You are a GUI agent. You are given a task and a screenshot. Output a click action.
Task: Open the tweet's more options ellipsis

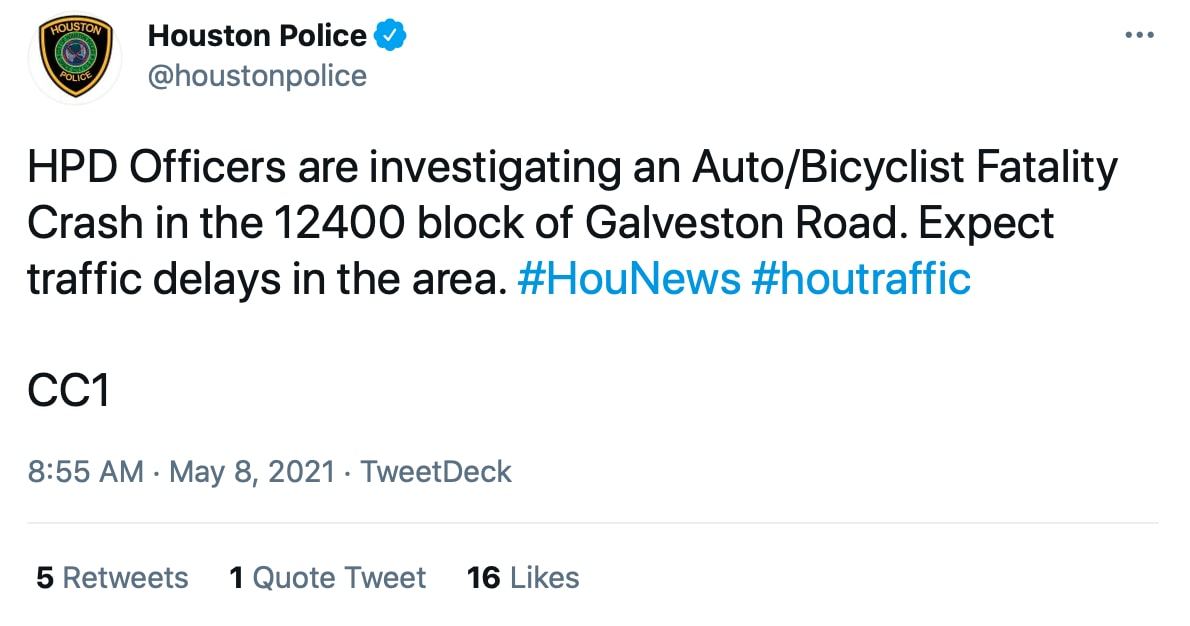pos(1139,35)
